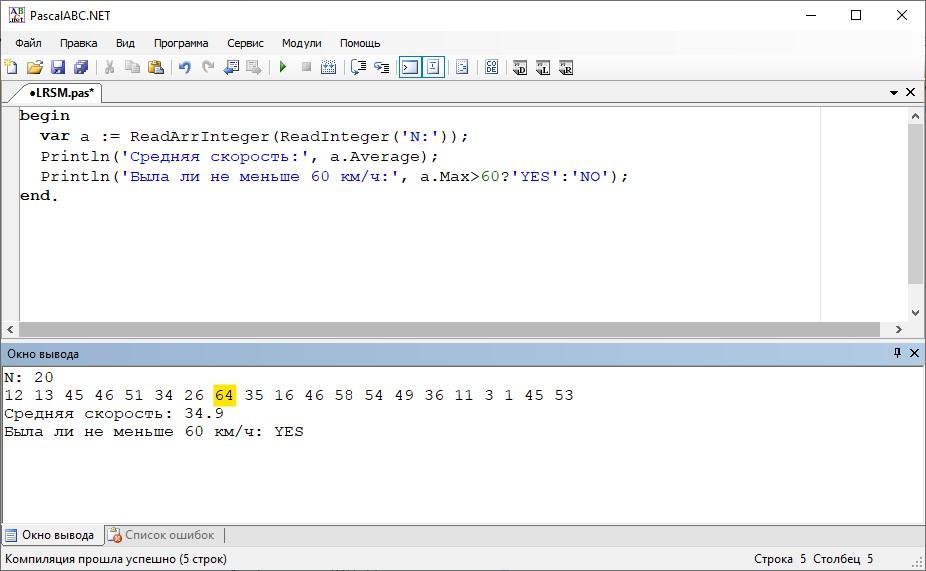Click the Navigate Forward toolbar icon
This screenshot has width=926, height=571.
(254, 67)
